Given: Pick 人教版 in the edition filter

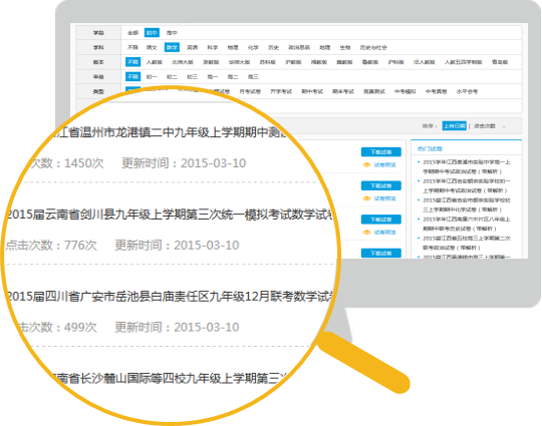Looking at the screenshot, I should (x=154, y=62).
